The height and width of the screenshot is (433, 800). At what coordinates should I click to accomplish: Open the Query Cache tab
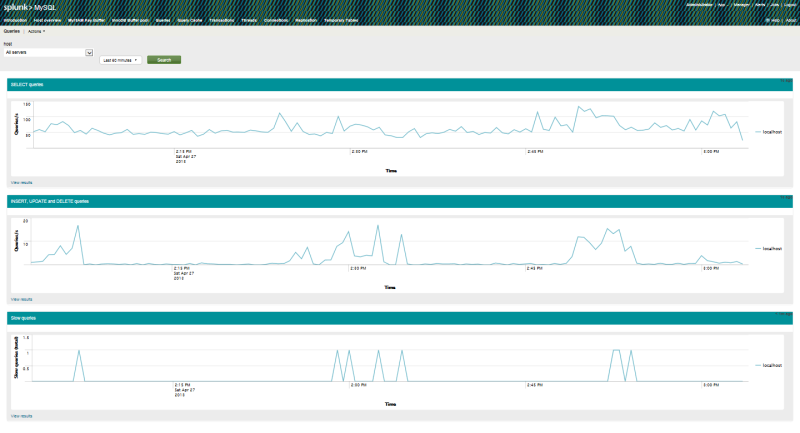pyautogui.click(x=190, y=20)
